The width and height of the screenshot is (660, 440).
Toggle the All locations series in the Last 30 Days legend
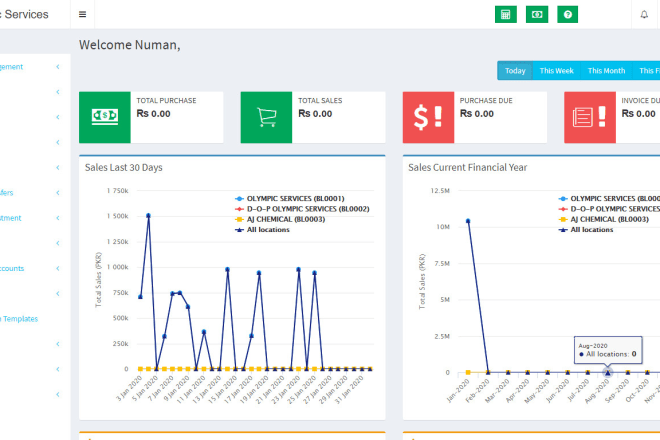pyautogui.click(x=263, y=230)
